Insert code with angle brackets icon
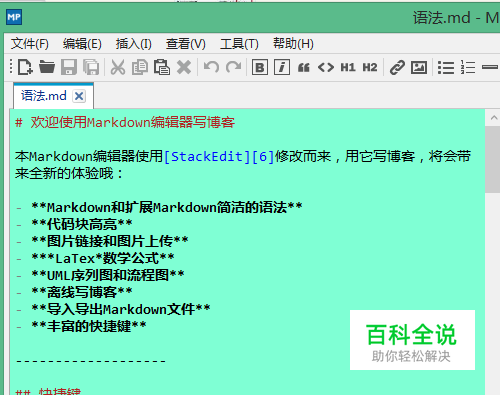The image size is (500, 395). pyautogui.click(x=326, y=67)
